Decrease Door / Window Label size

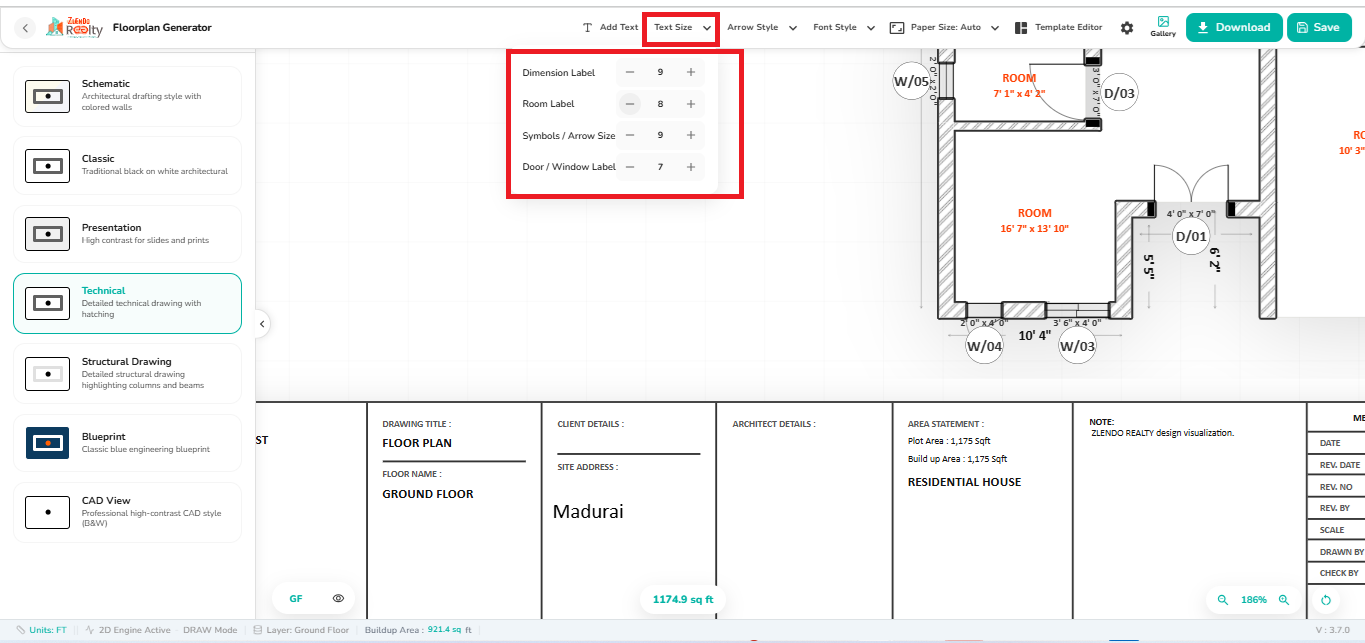pyautogui.click(x=629, y=167)
